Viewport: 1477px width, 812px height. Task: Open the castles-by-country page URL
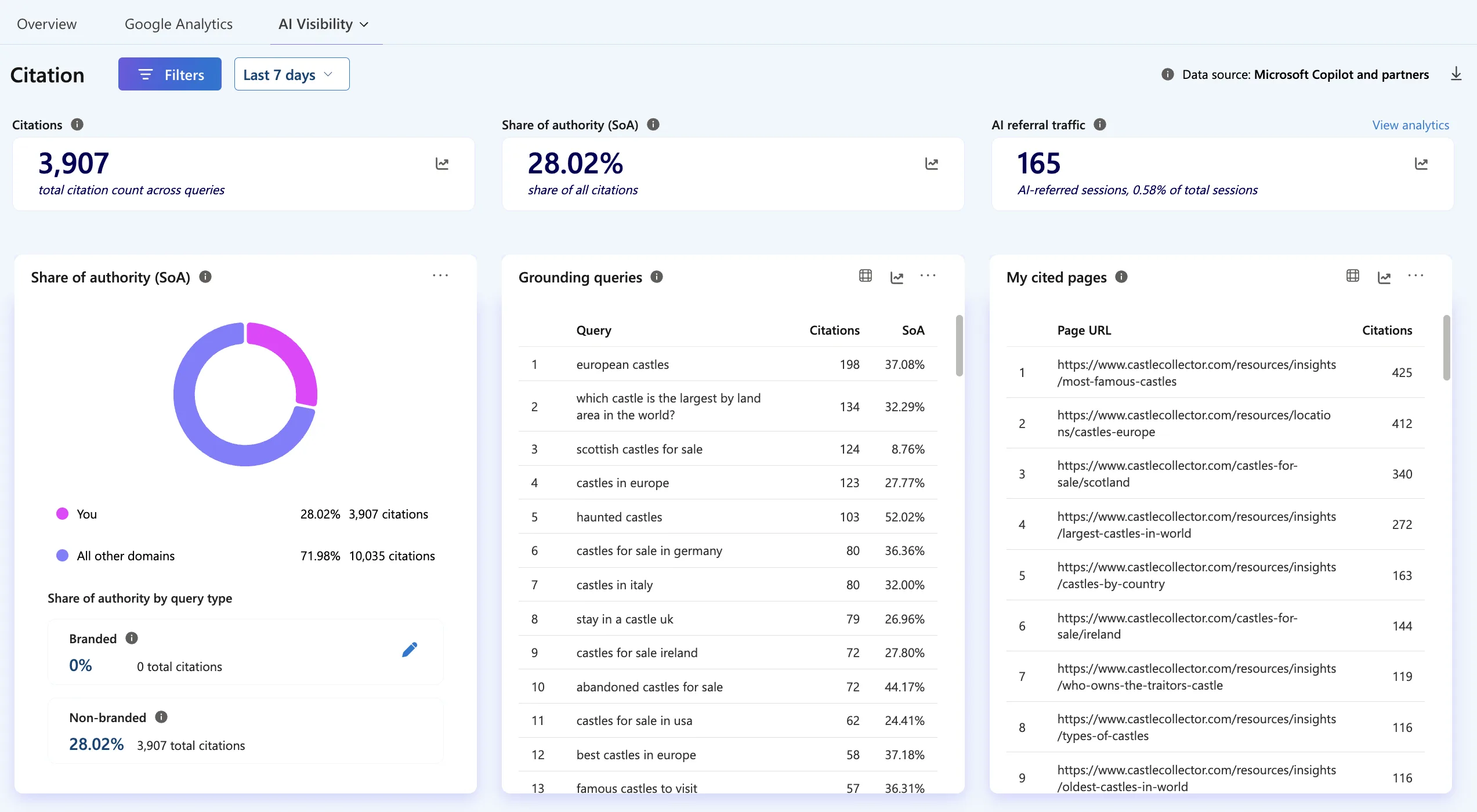pyautogui.click(x=1196, y=575)
